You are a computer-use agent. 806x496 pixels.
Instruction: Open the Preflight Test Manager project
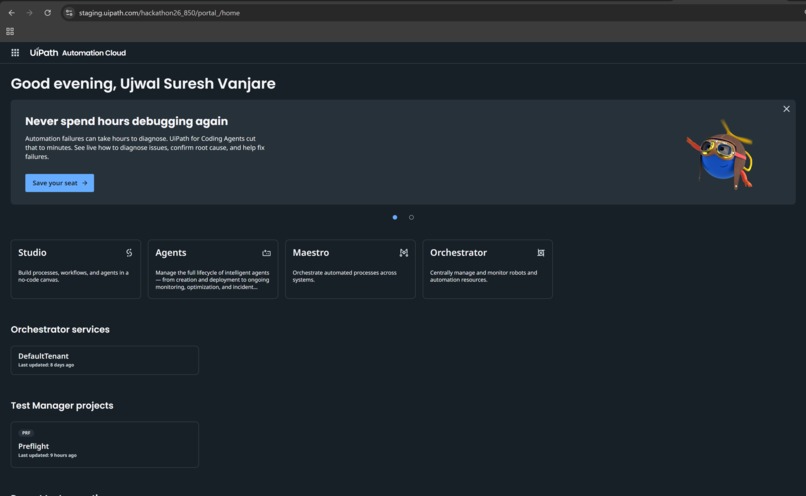pyautogui.click(x=104, y=445)
